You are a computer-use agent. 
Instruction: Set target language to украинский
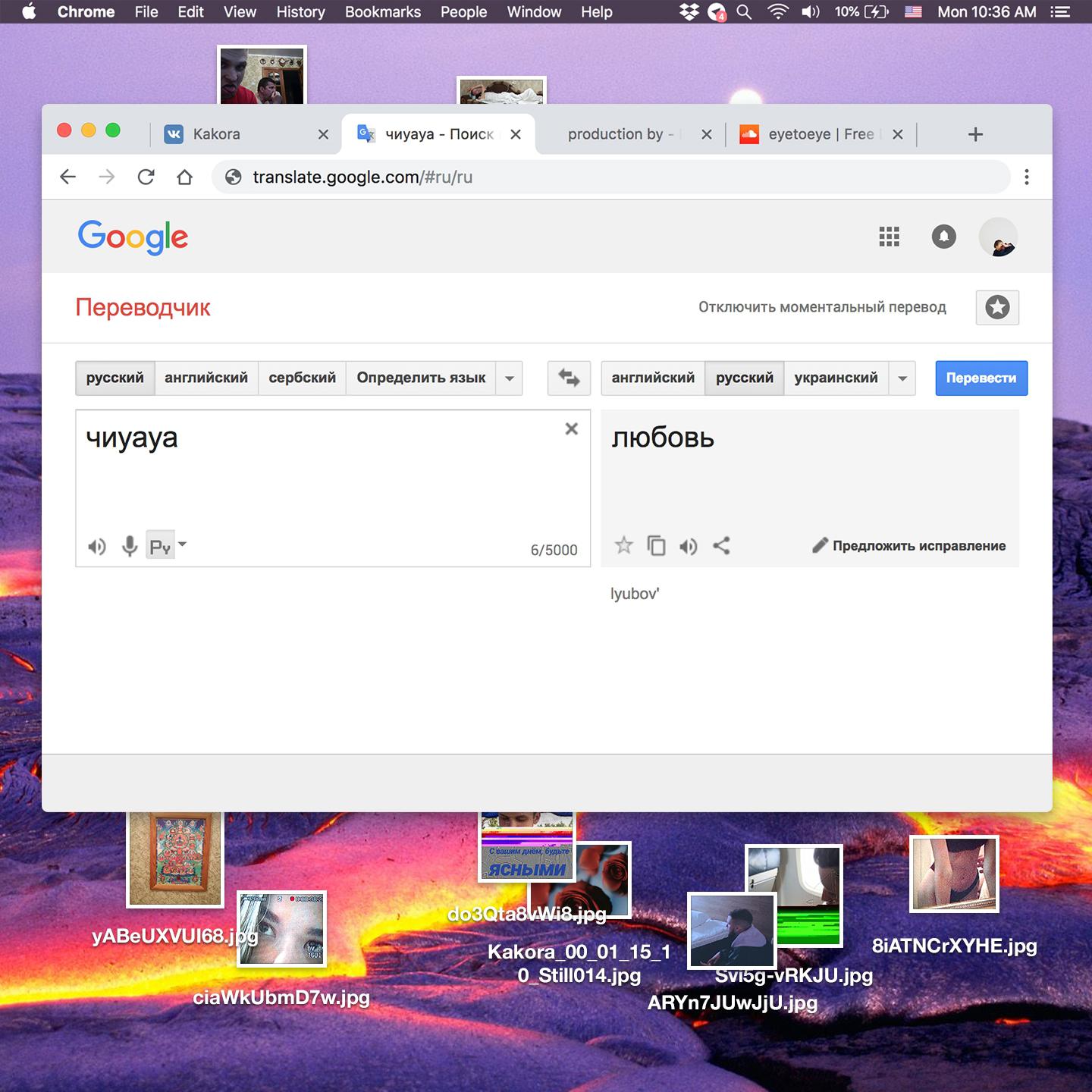click(836, 378)
